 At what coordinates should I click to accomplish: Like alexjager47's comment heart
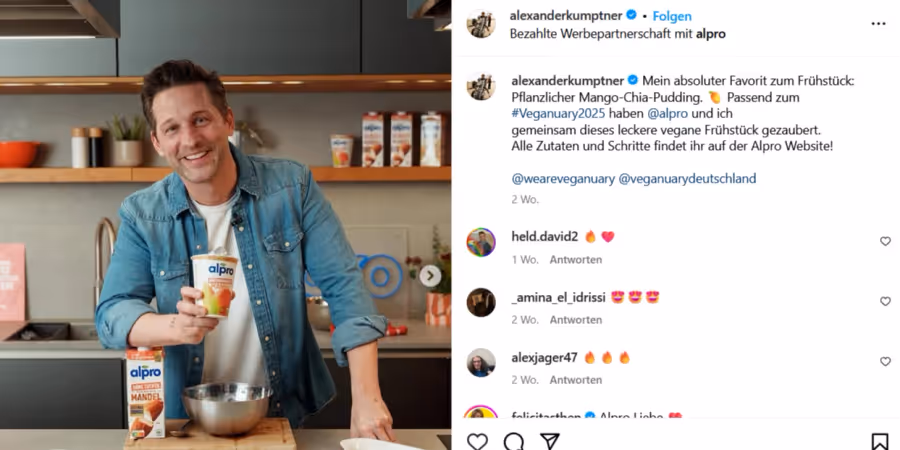tap(885, 362)
